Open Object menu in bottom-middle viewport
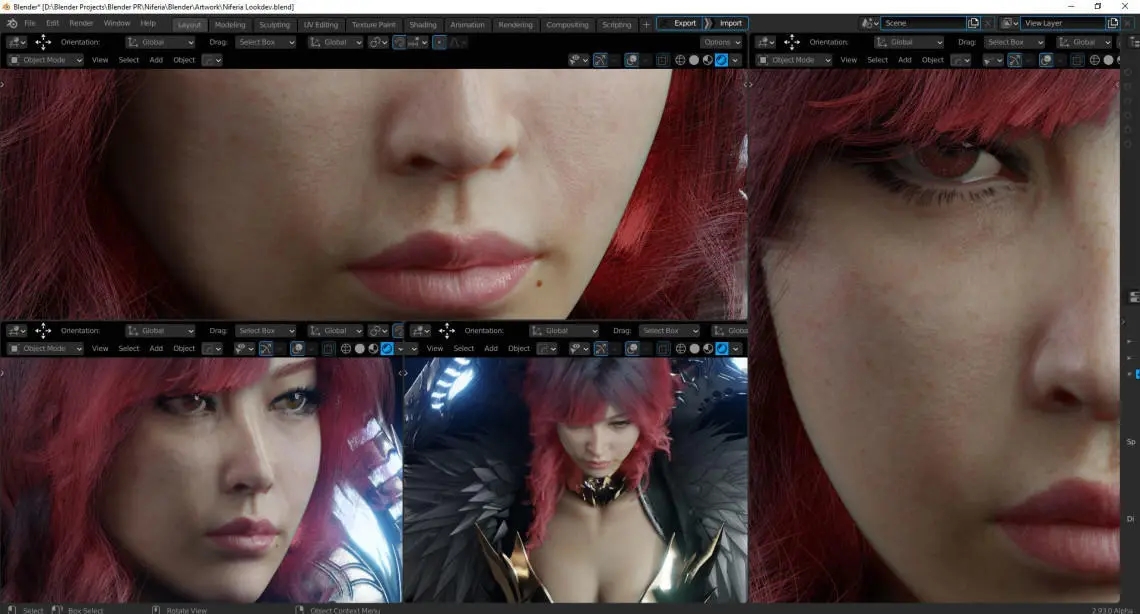 (518, 349)
